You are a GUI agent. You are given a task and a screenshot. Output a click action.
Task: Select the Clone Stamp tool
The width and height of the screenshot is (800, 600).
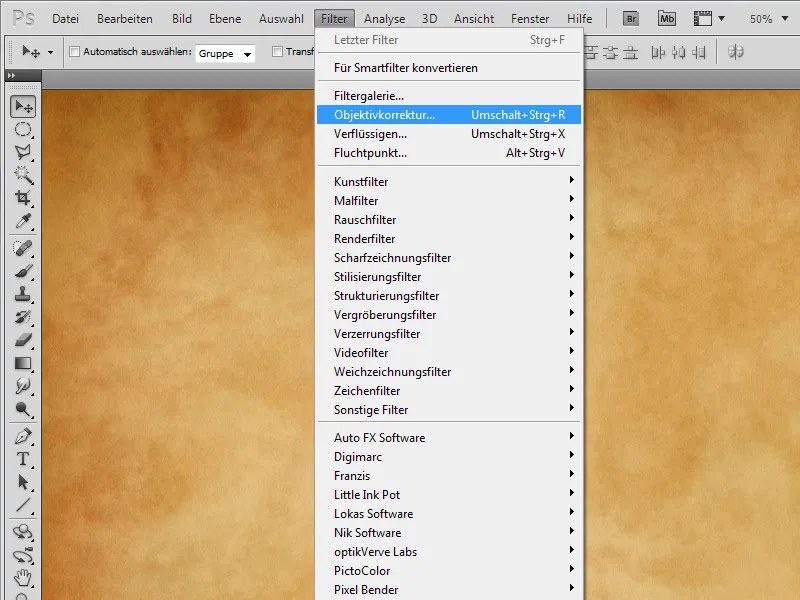click(x=23, y=294)
